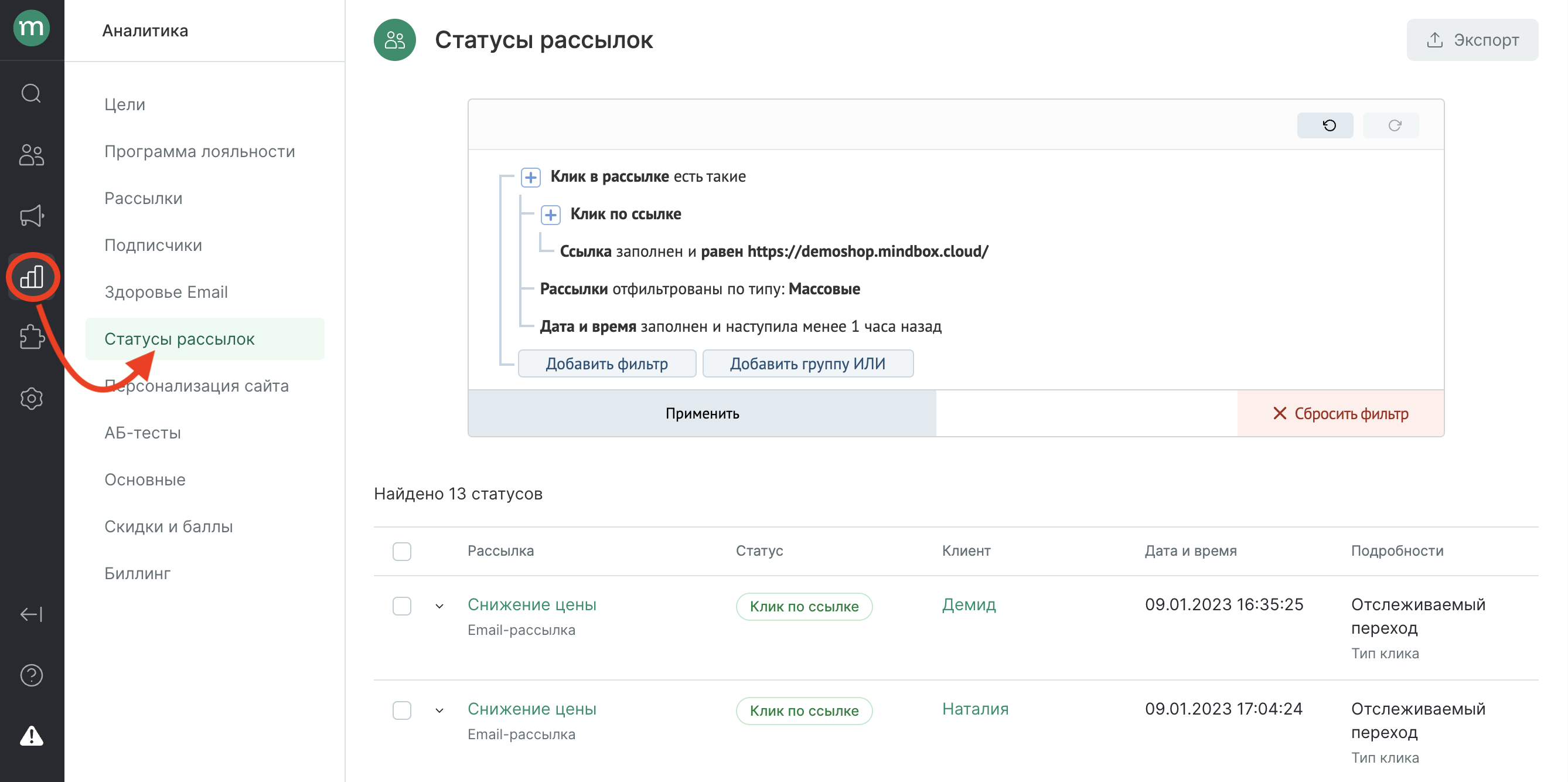
Task: Click the Рассылка column header
Action: 500,550
